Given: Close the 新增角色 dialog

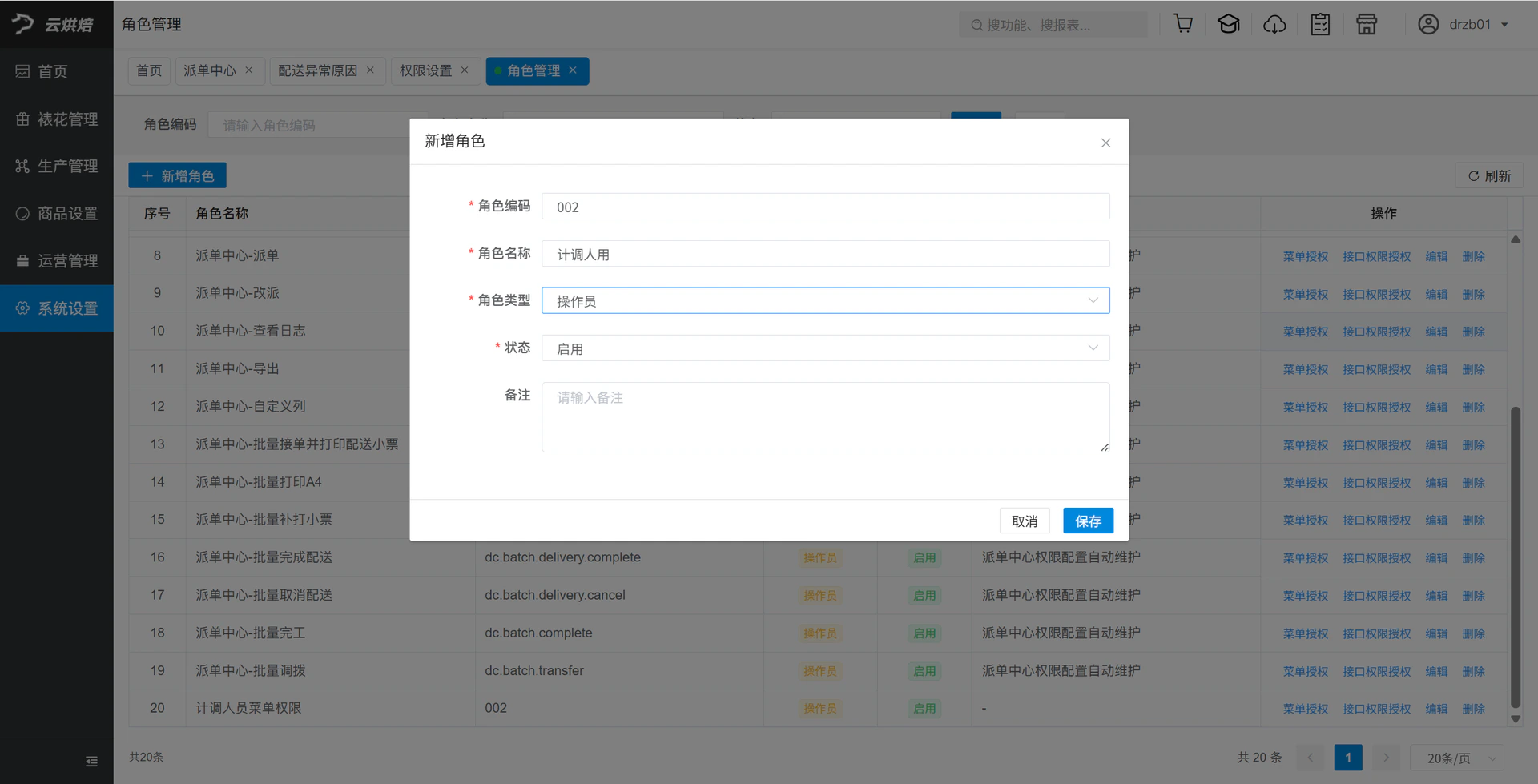Looking at the screenshot, I should point(1105,143).
